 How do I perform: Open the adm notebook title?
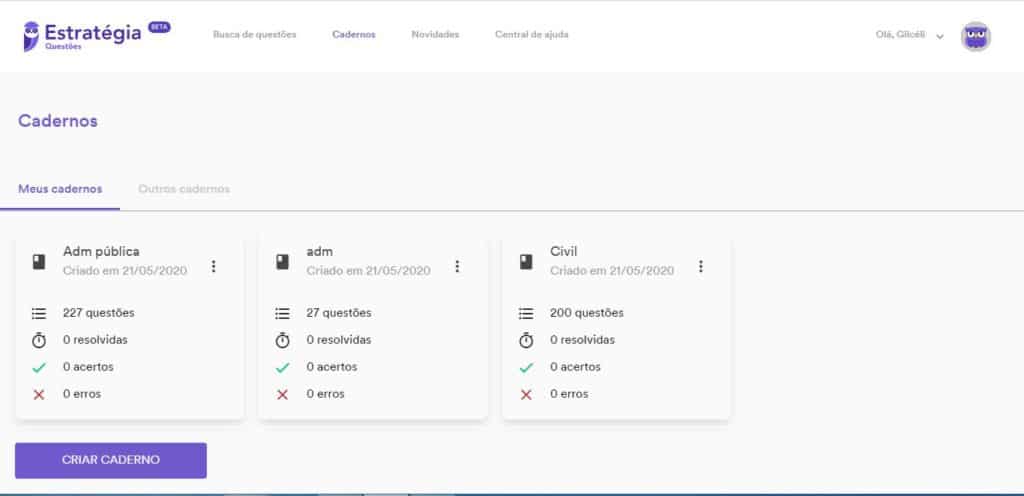[320, 251]
